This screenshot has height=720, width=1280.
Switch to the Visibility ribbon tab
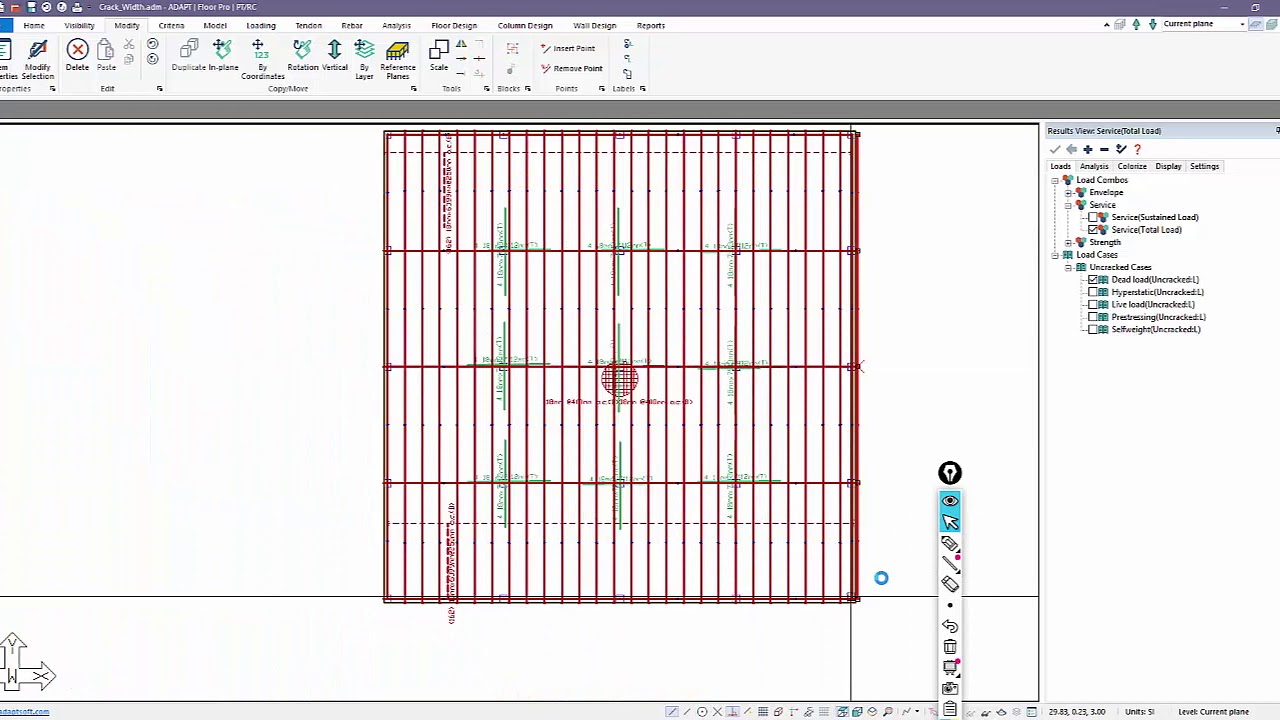[x=79, y=25]
